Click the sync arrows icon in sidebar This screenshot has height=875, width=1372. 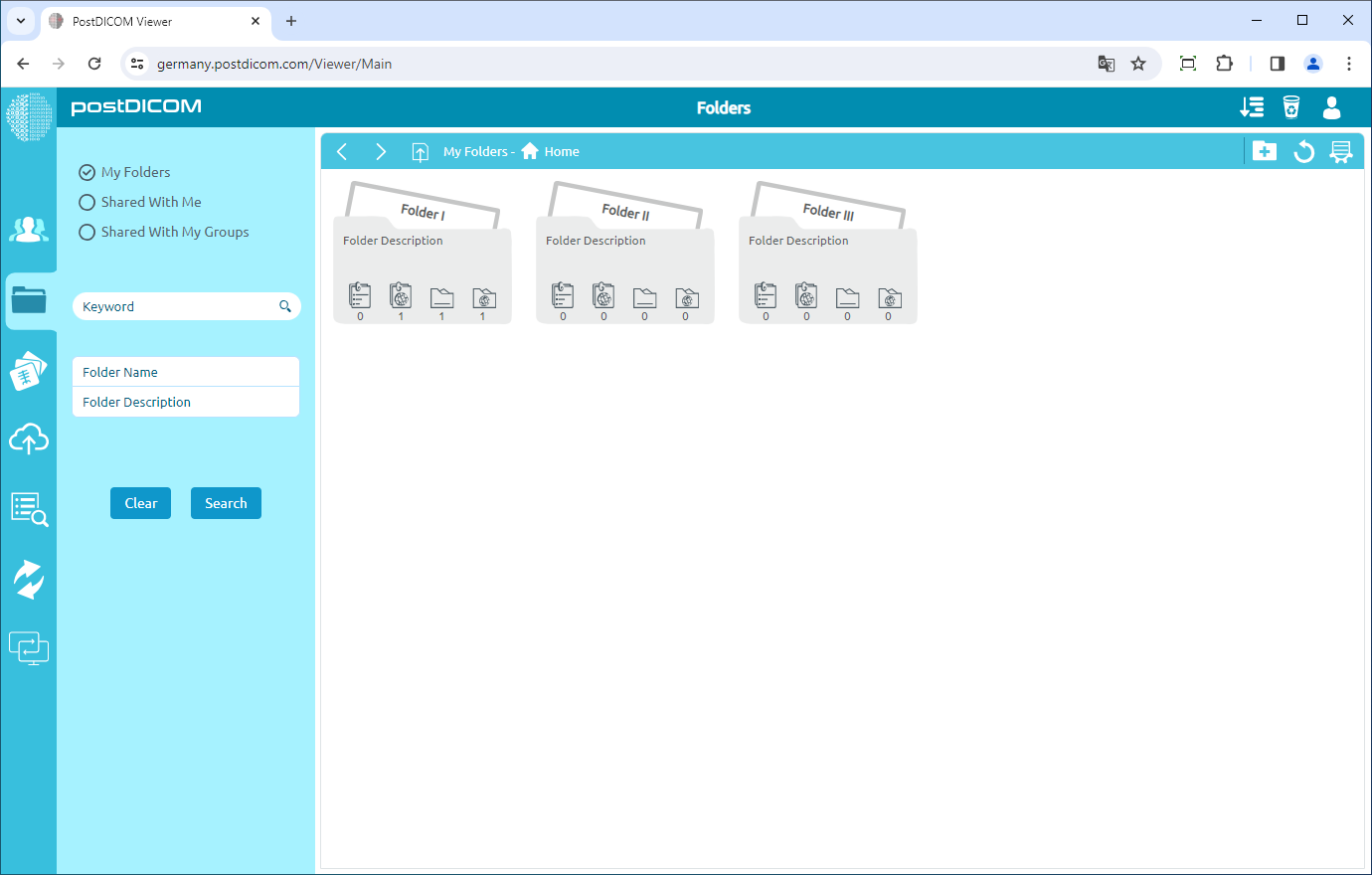pos(29,578)
